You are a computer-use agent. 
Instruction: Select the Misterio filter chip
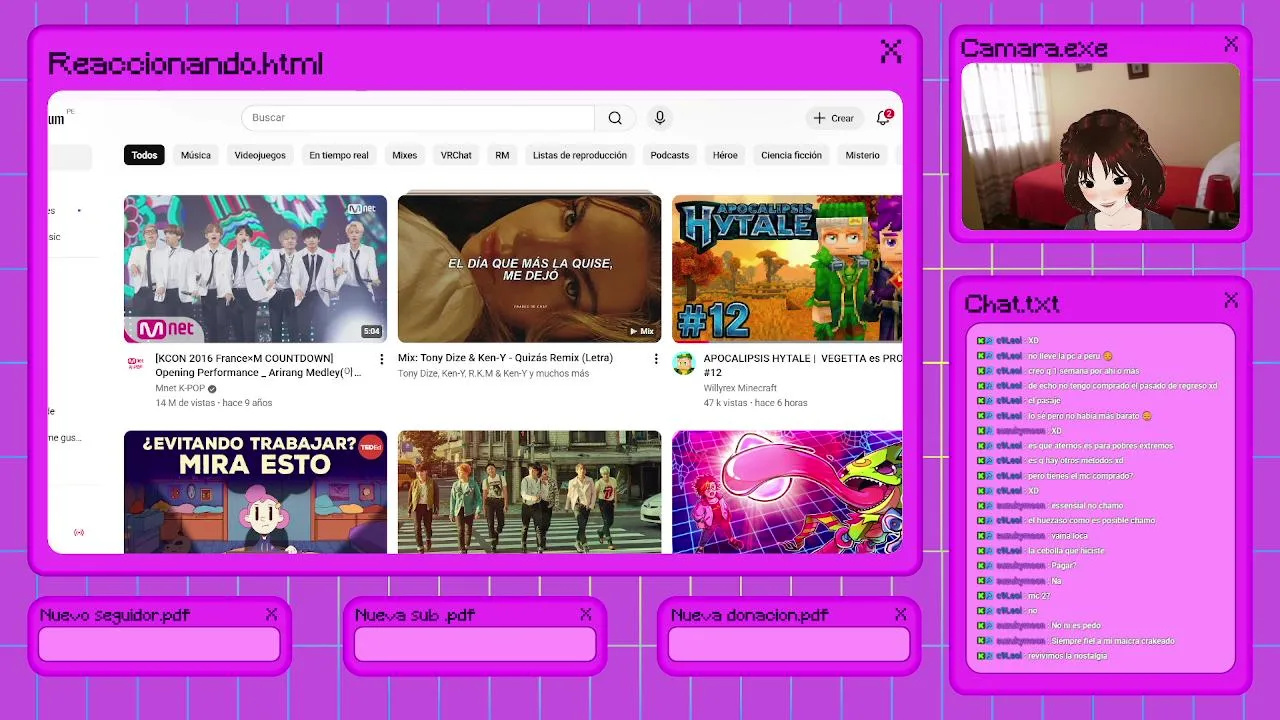click(x=862, y=155)
